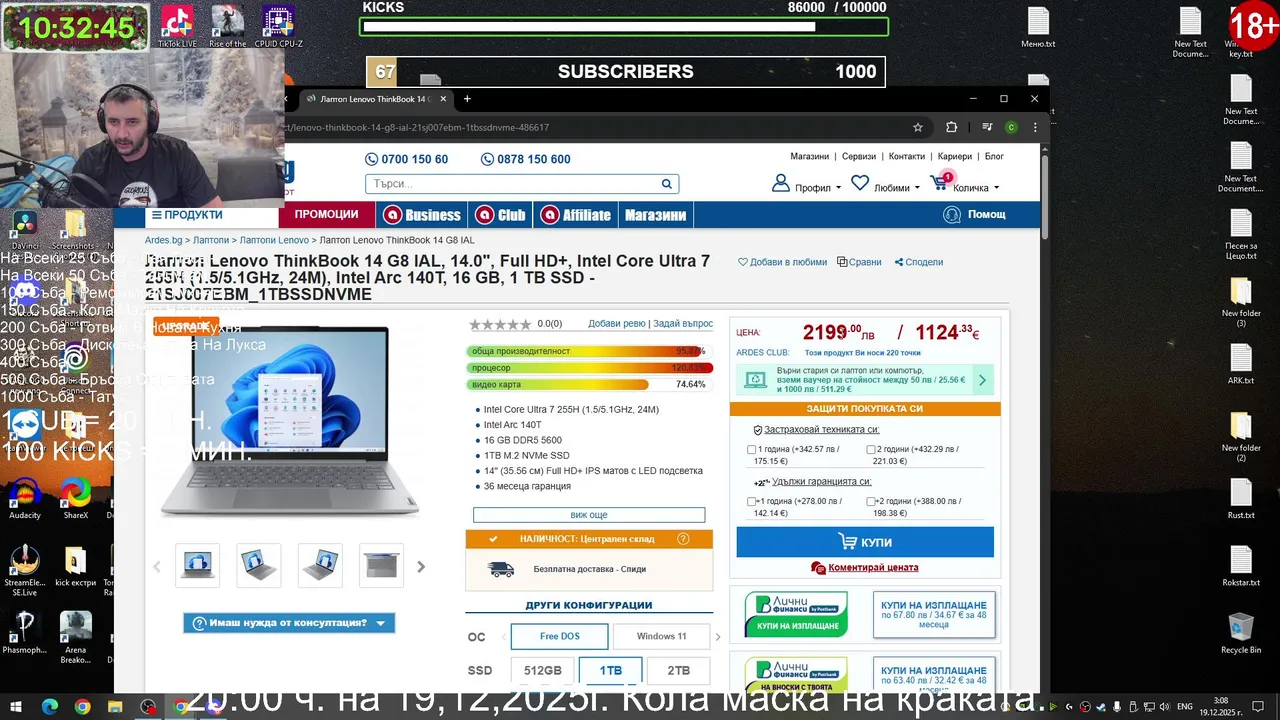The height and width of the screenshot is (720, 1280).
Task: Open the Recycle Bin on desktop
Action: point(1241,633)
